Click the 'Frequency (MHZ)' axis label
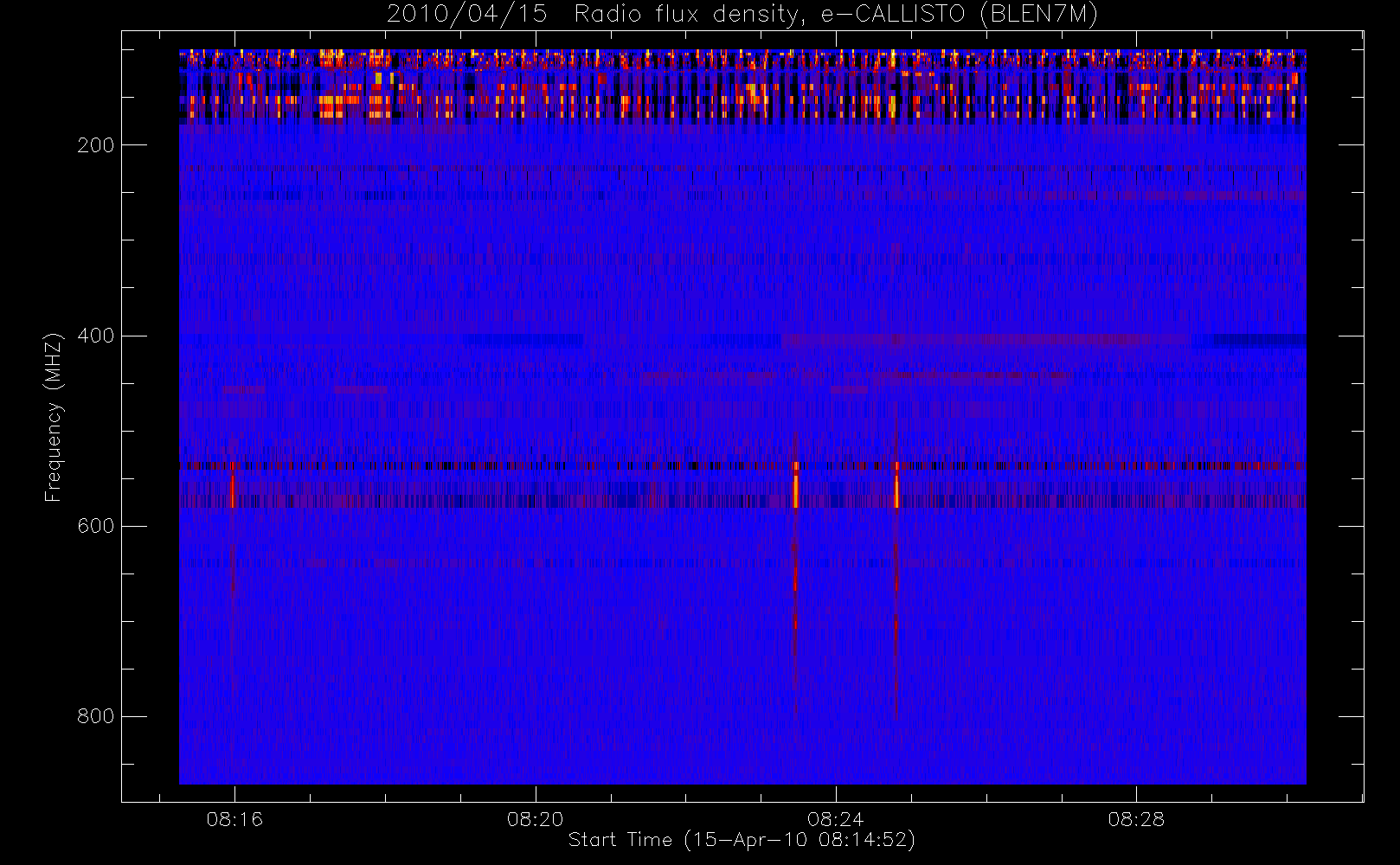This screenshot has height=865, width=1400. point(54,417)
